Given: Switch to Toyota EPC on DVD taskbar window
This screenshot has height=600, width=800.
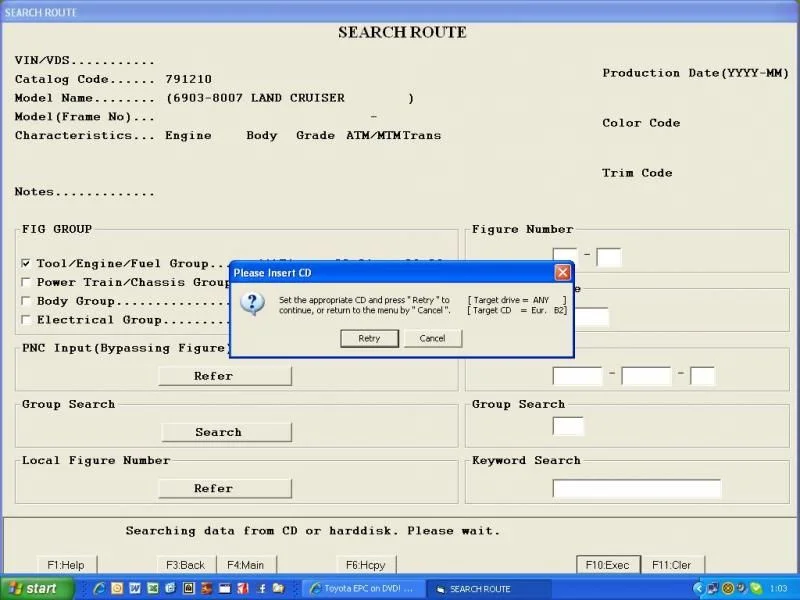Looking at the screenshot, I should tap(364, 589).
